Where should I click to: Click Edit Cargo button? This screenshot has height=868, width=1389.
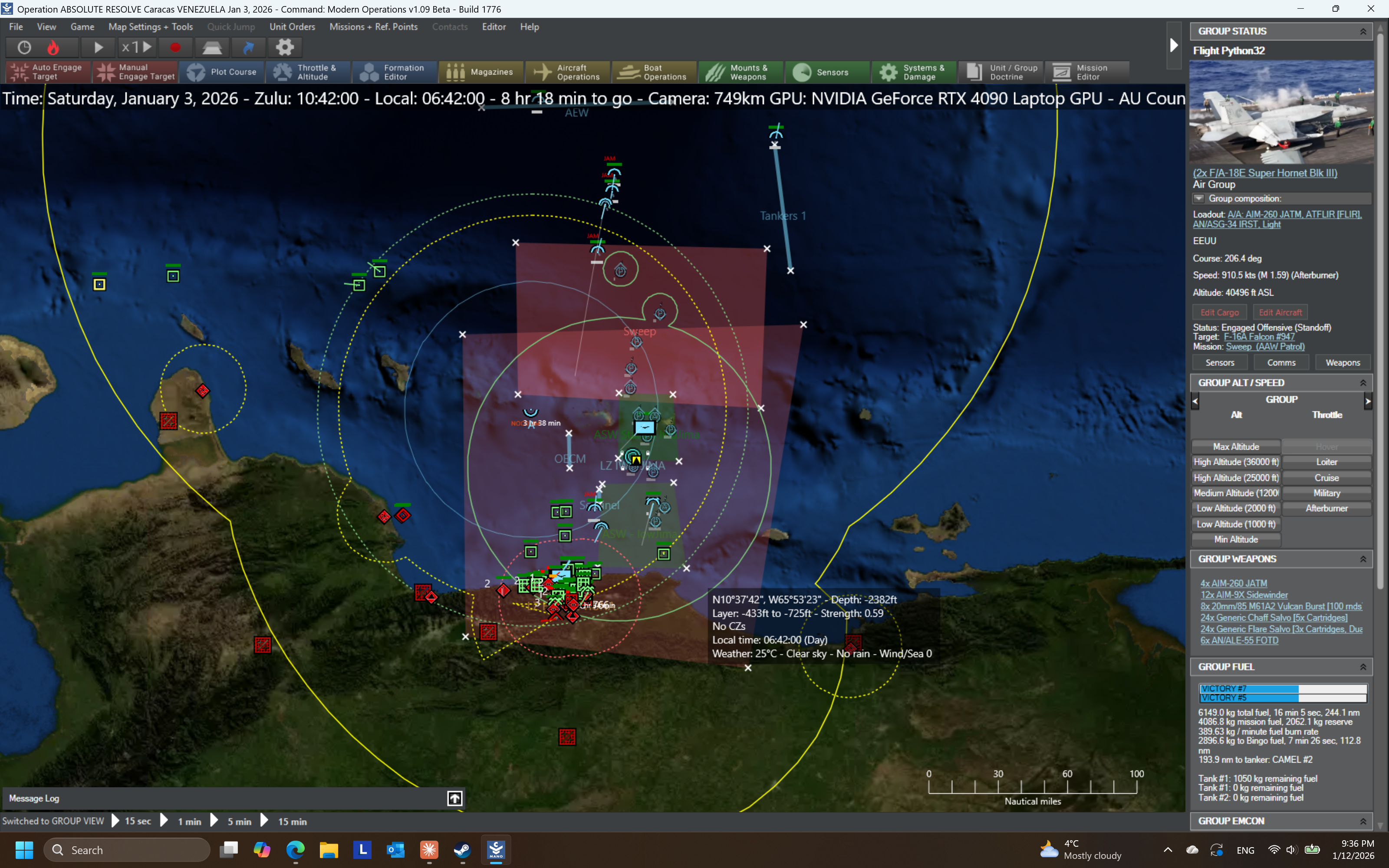[x=1220, y=312]
